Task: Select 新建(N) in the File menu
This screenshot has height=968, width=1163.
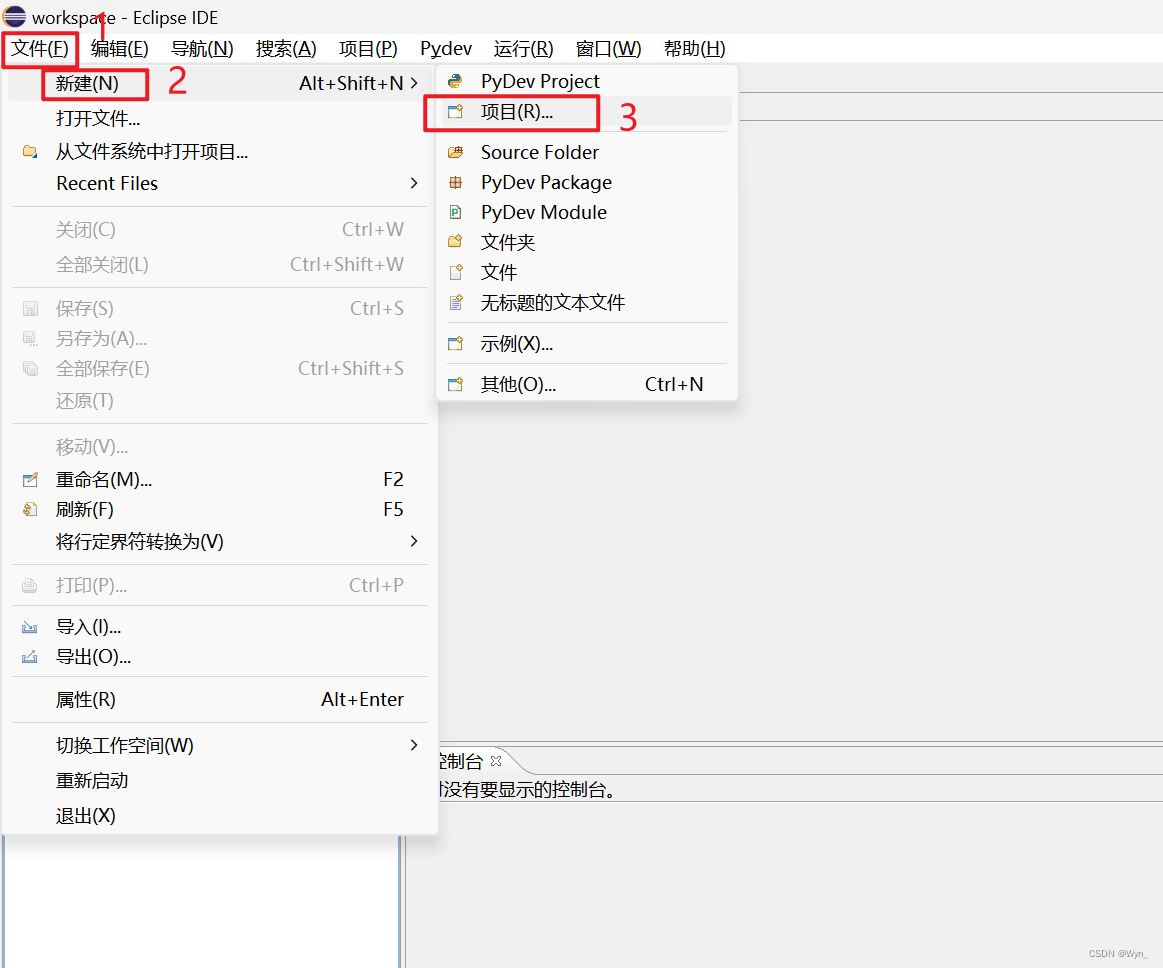Action: click(218, 83)
